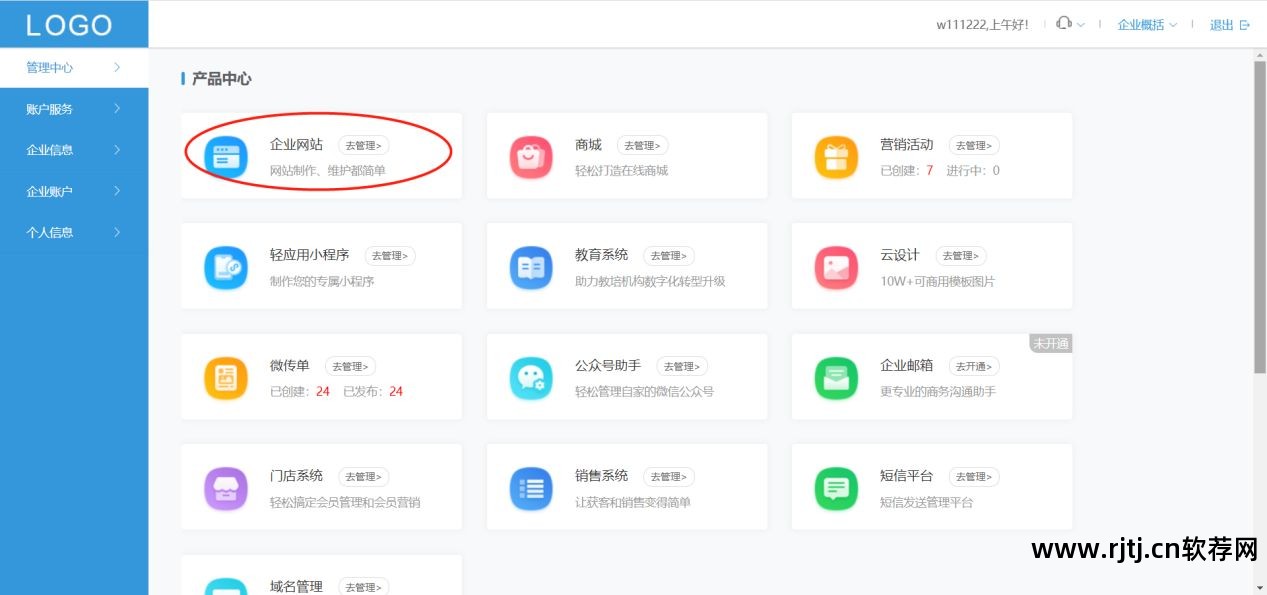This screenshot has width=1267, height=595.
Task: Open the 企业网站 blue window icon
Action: pyautogui.click(x=226, y=158)
